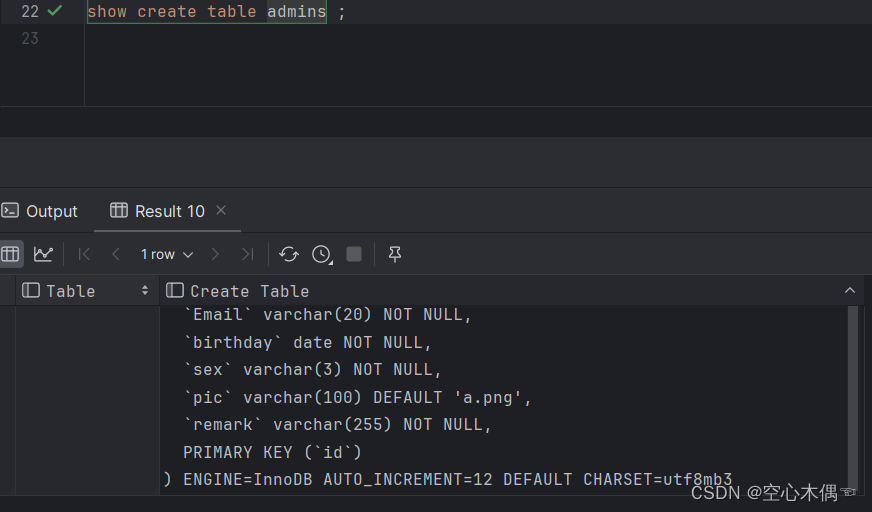The height and width of the screenshot is (512, 872).
Task: Click the green checkmark on line 22
Action: [54, 11]
